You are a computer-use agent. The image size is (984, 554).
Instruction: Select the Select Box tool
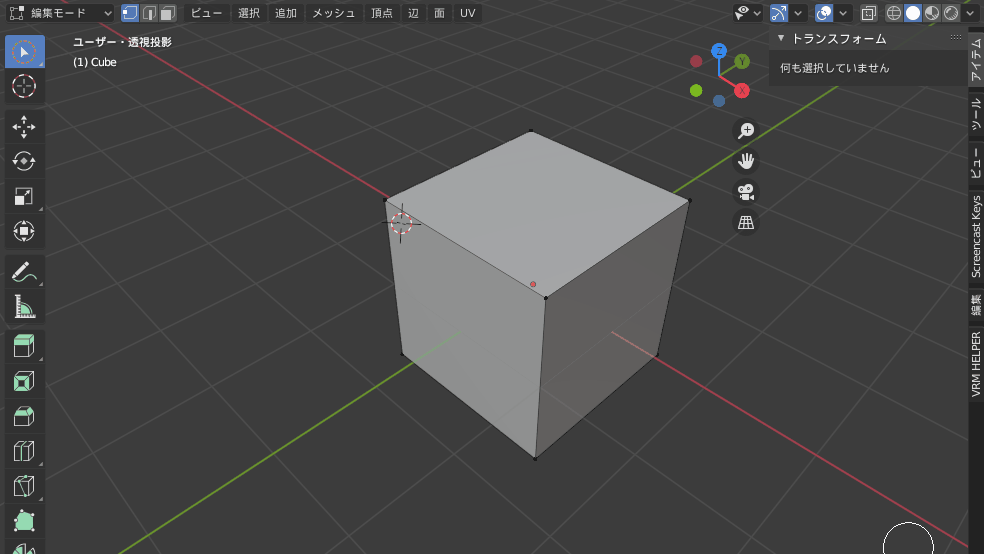click(24, 51)
